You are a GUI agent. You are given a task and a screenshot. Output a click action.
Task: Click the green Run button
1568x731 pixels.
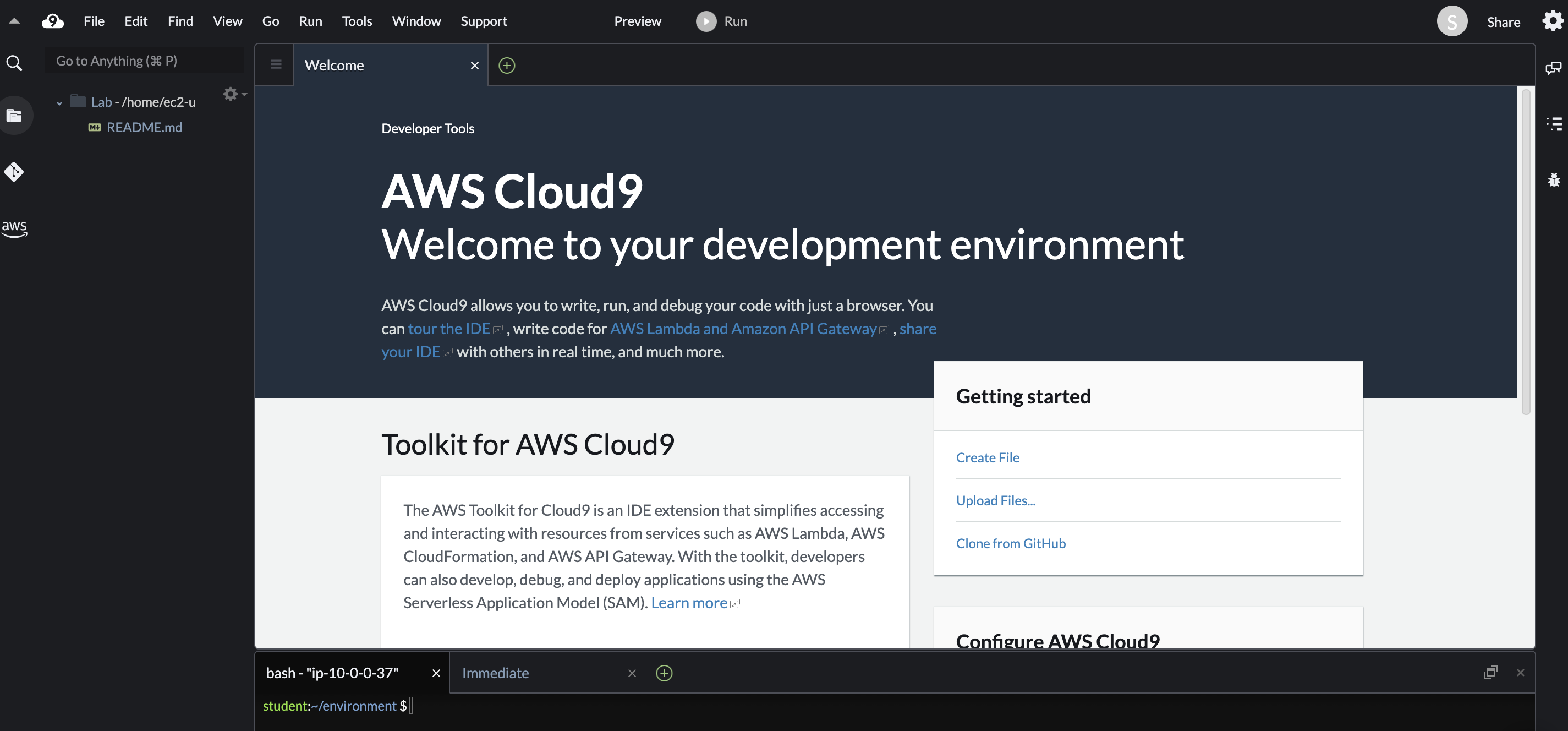pyautogui.click(x=722, y=21)
